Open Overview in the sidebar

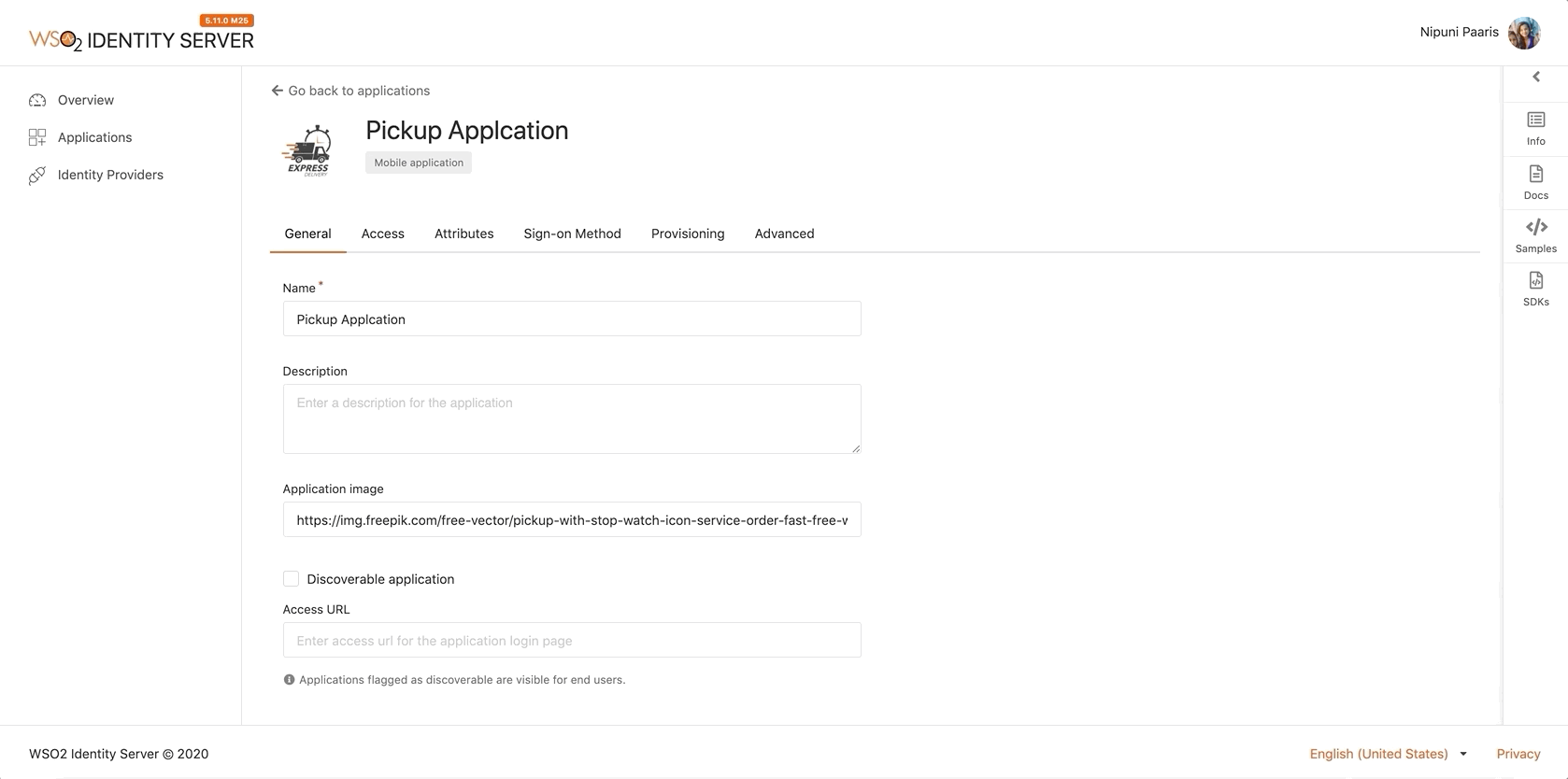click(x=86, y=100)
